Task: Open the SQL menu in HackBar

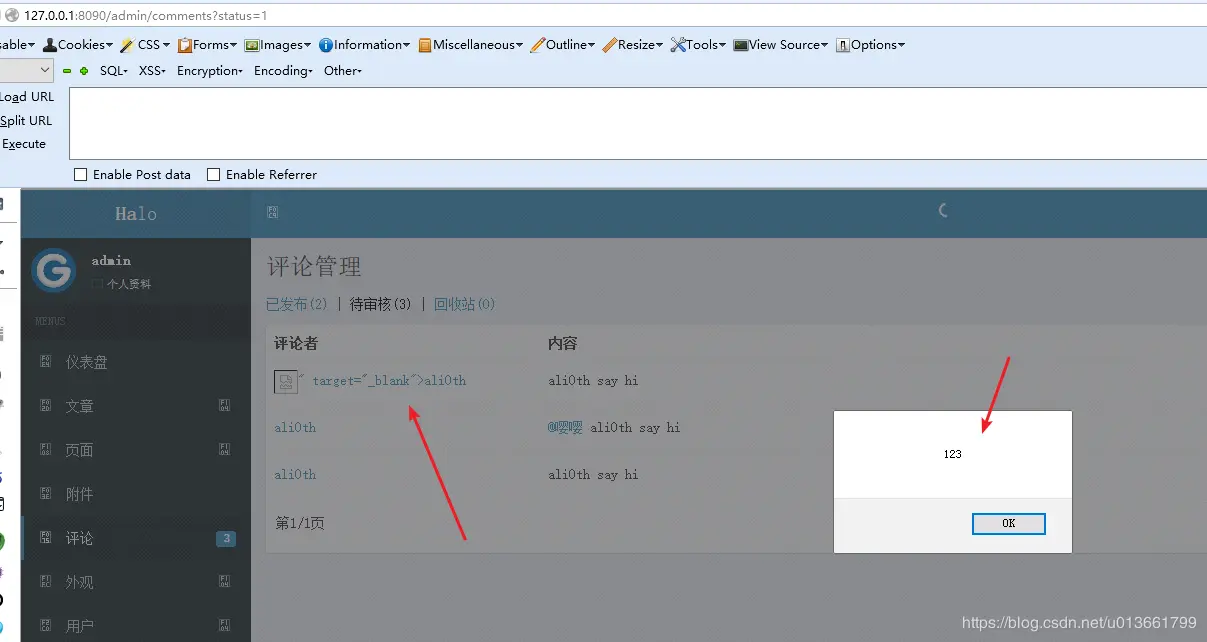Action: coord(114,71)
